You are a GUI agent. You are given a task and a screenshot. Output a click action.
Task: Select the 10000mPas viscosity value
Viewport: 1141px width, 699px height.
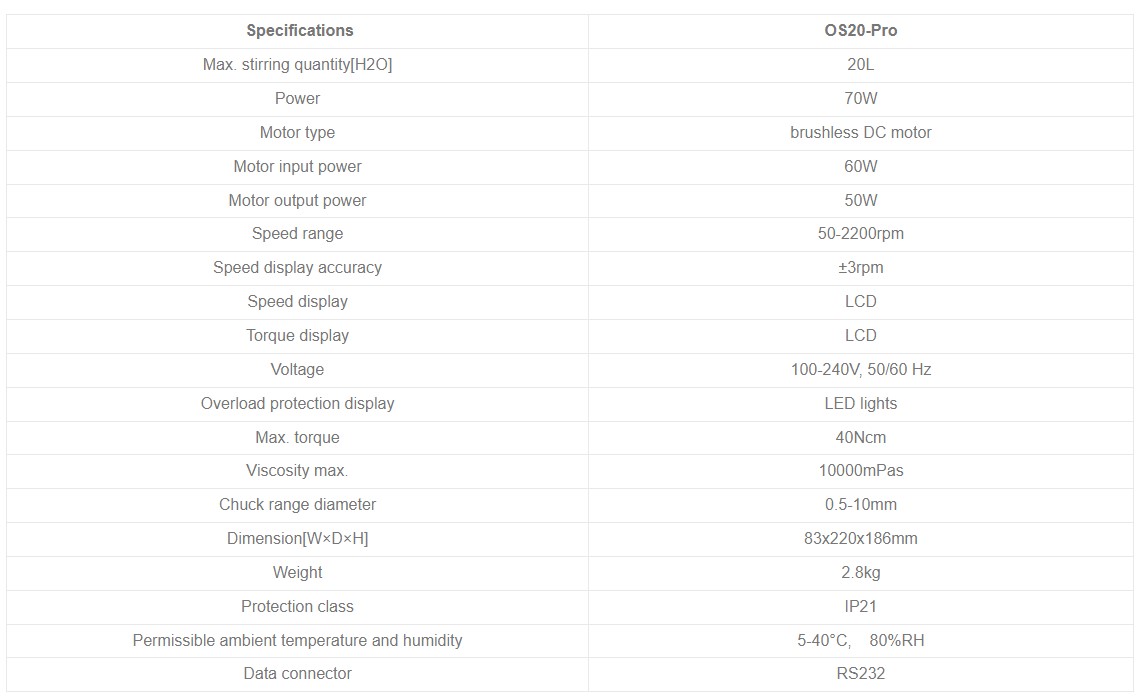click(x=860, y=471)
